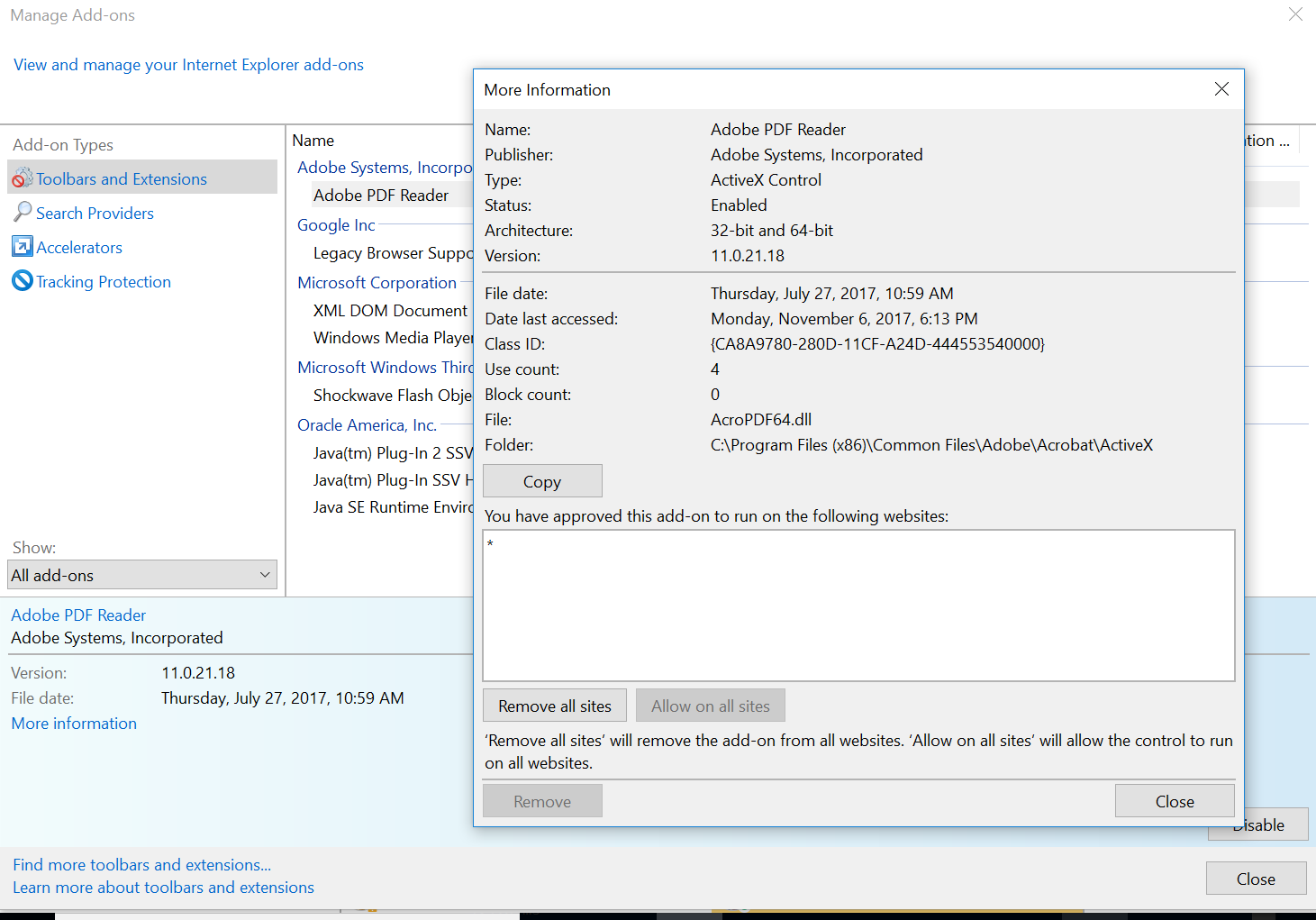Select the Shockwave Flash Object add-on row
The height and width of the screenshot is (920, 1316).
[393, 396]
